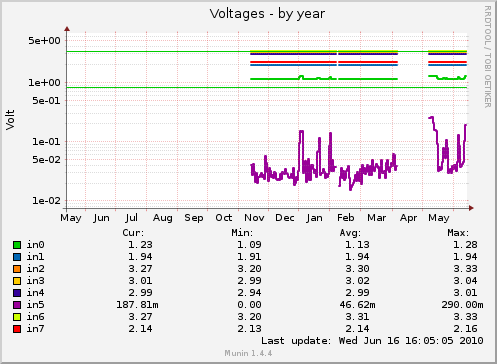Click the in2 legend label

coord(35,269)
